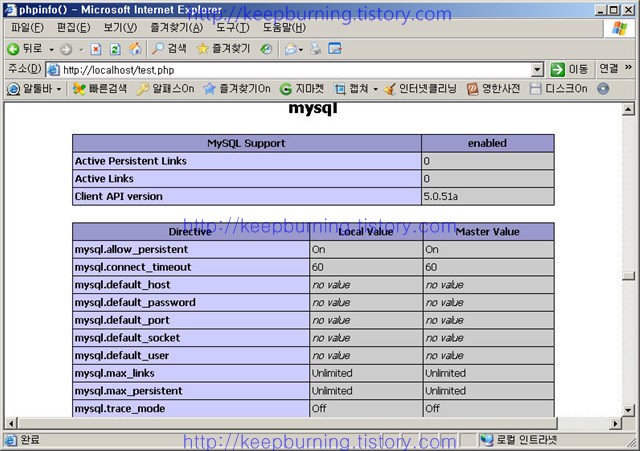Viewport: 640px width, 451px height.
Task: Open the 캡쳐 dropdown arrow
Action: (375, 89)
